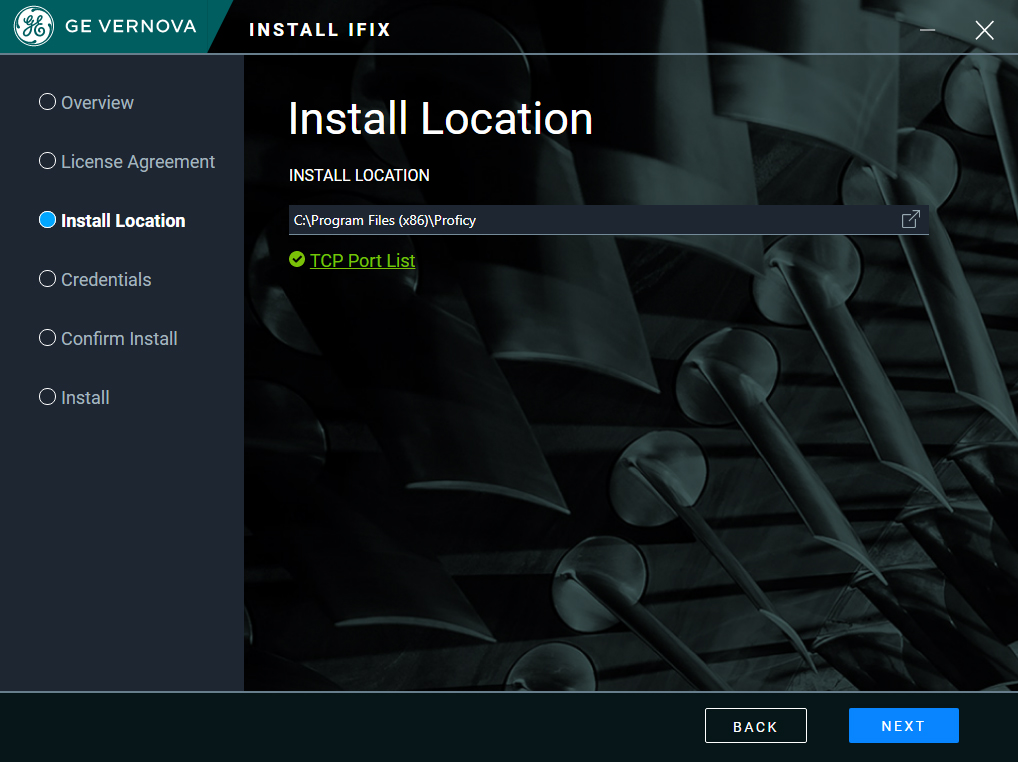Click the green checkmark beside TCP Port List
This screenshot has width=1018, height=762.
(x=297, y=260)
